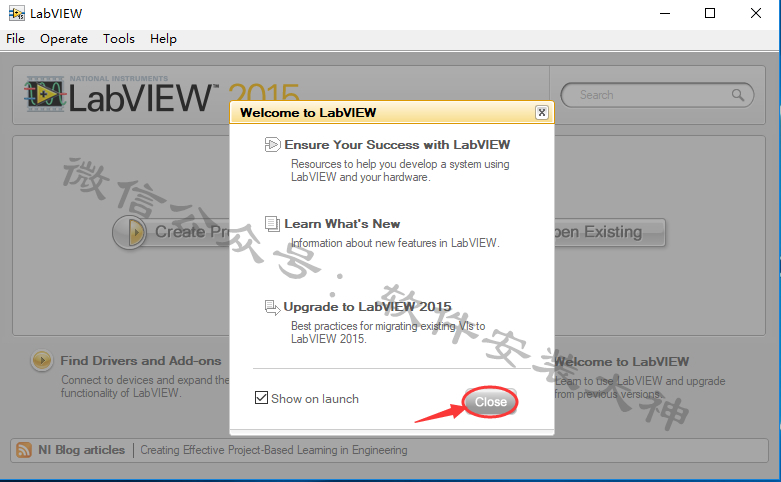Open Creating Effective Project-Based Learning article
This screenshot has width=781, height=482.
pyautogui.click(x=273, y=450)
